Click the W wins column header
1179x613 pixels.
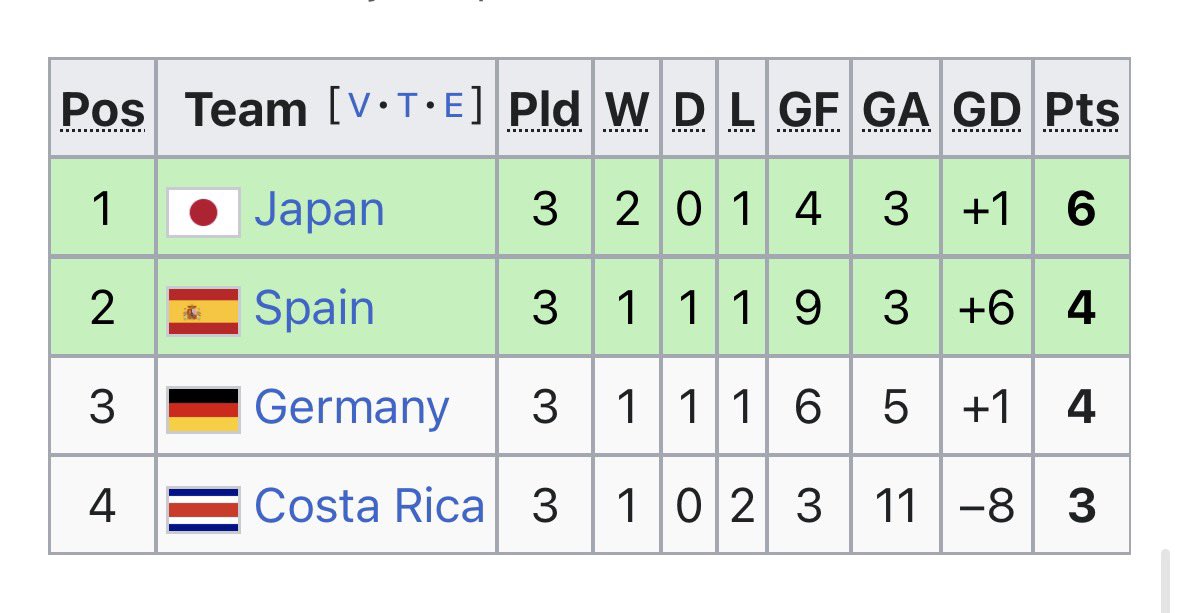(626, 111)
